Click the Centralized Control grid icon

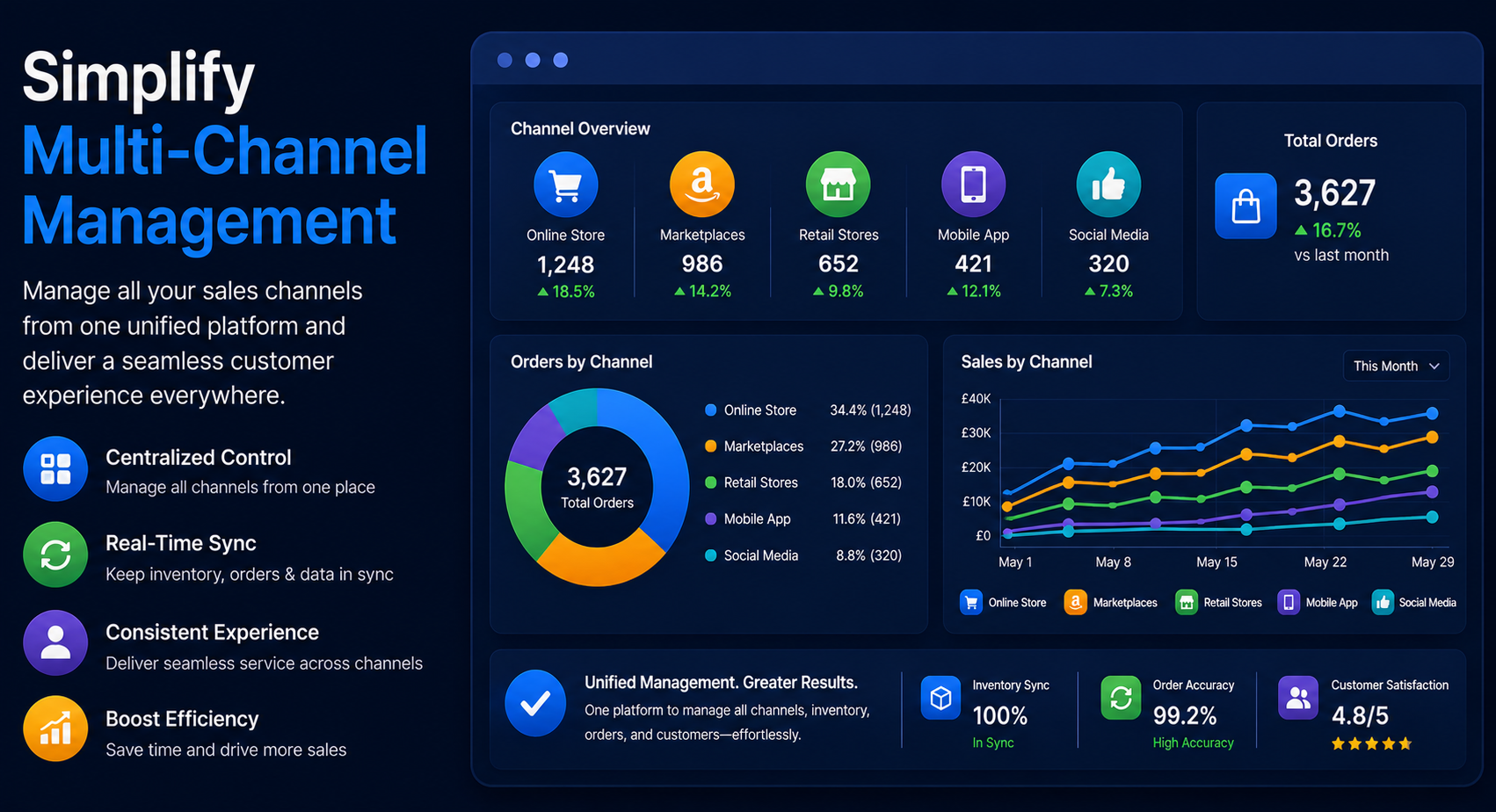[x=55, y=468]
